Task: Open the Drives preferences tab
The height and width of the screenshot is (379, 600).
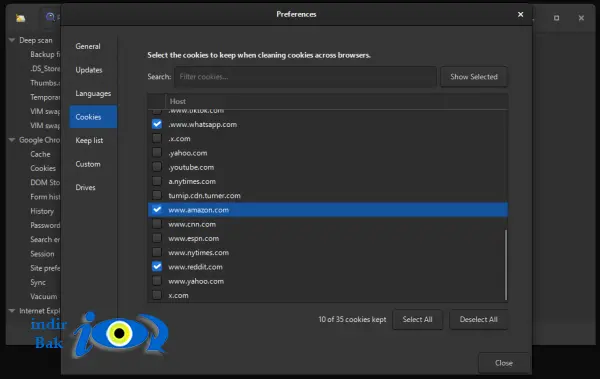Action: pos(85,188)
